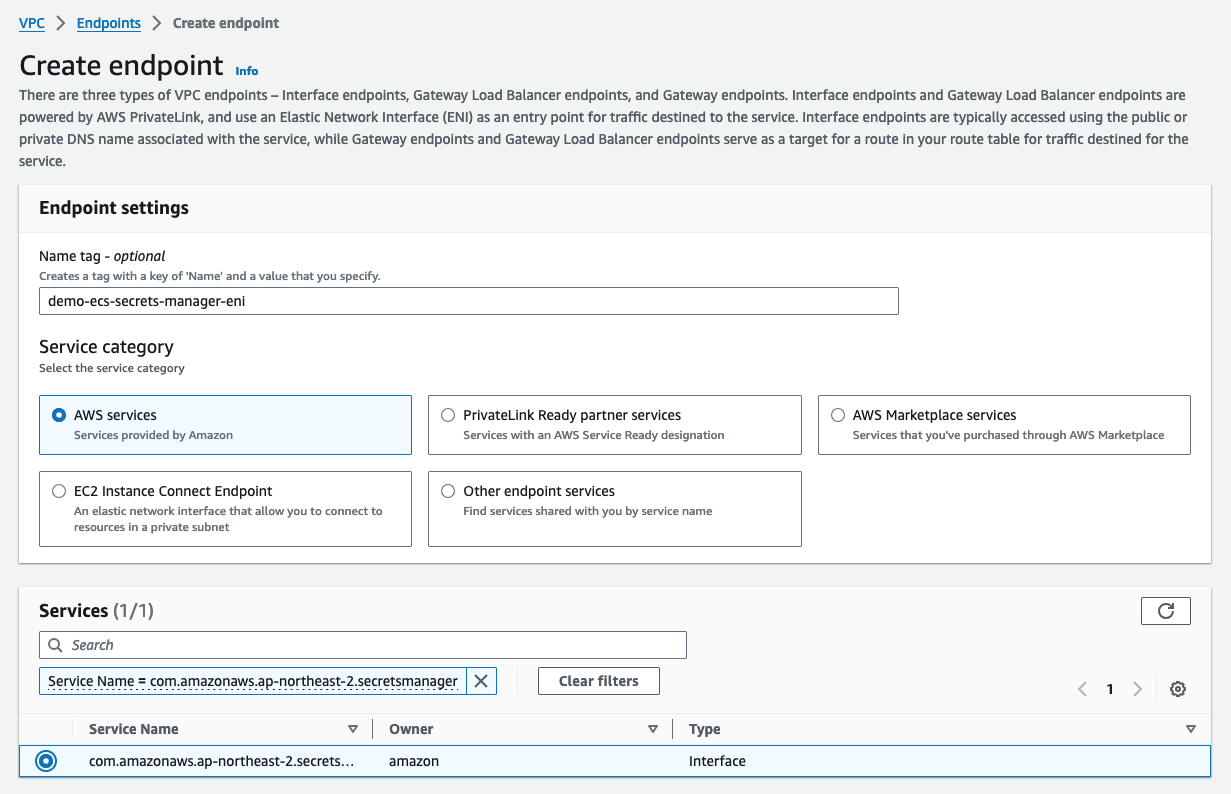
Task: Click the 'Create endpoint' breadcrumb text
Action: coord(226,22)
